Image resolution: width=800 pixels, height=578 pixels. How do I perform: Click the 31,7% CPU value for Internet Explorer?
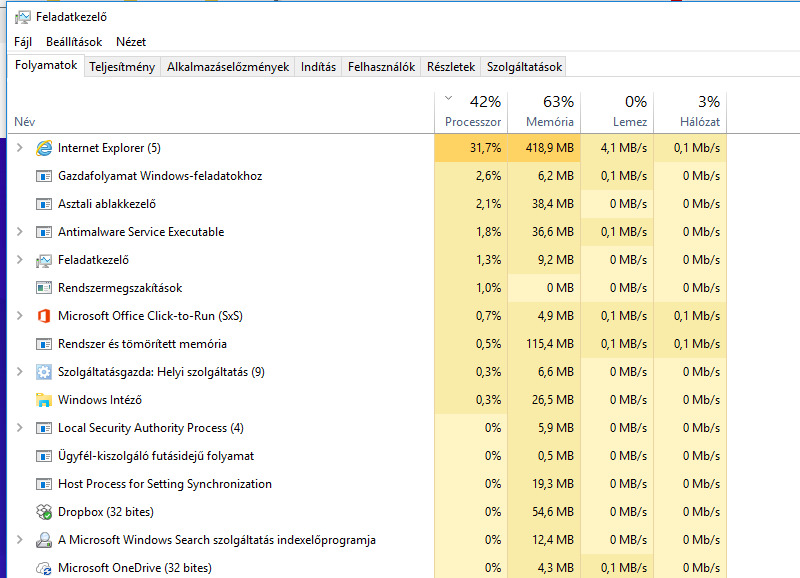click(471, 148)
